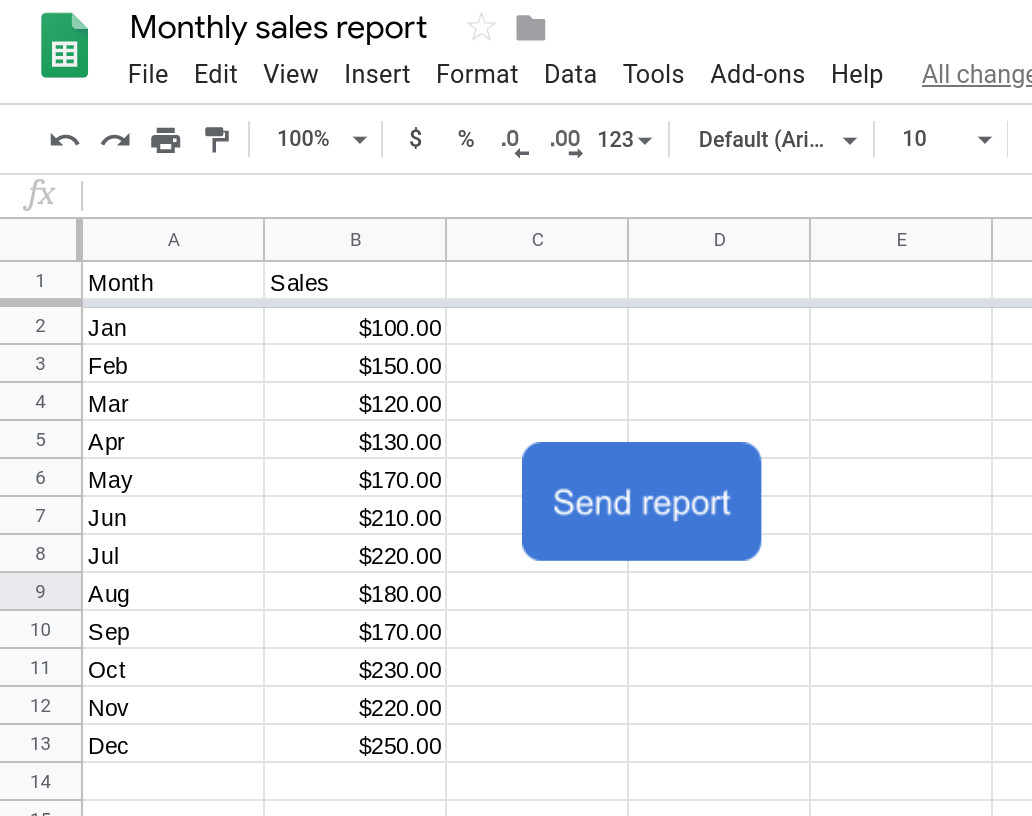1032x816 pixels.
Task: Select the Mar cell
Action: click(173, 402)
